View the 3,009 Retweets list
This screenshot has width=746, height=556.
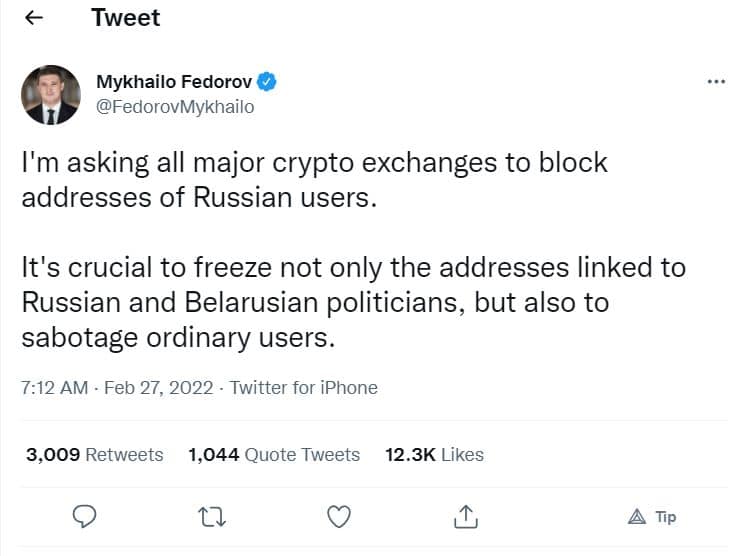(x=94, y=455)
